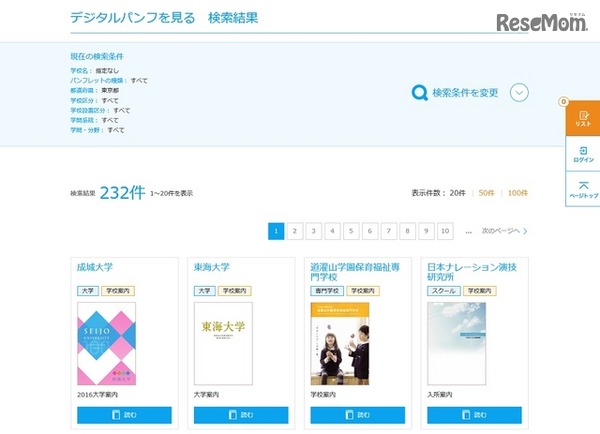Open the 成城大学 title link

point(95,267)
